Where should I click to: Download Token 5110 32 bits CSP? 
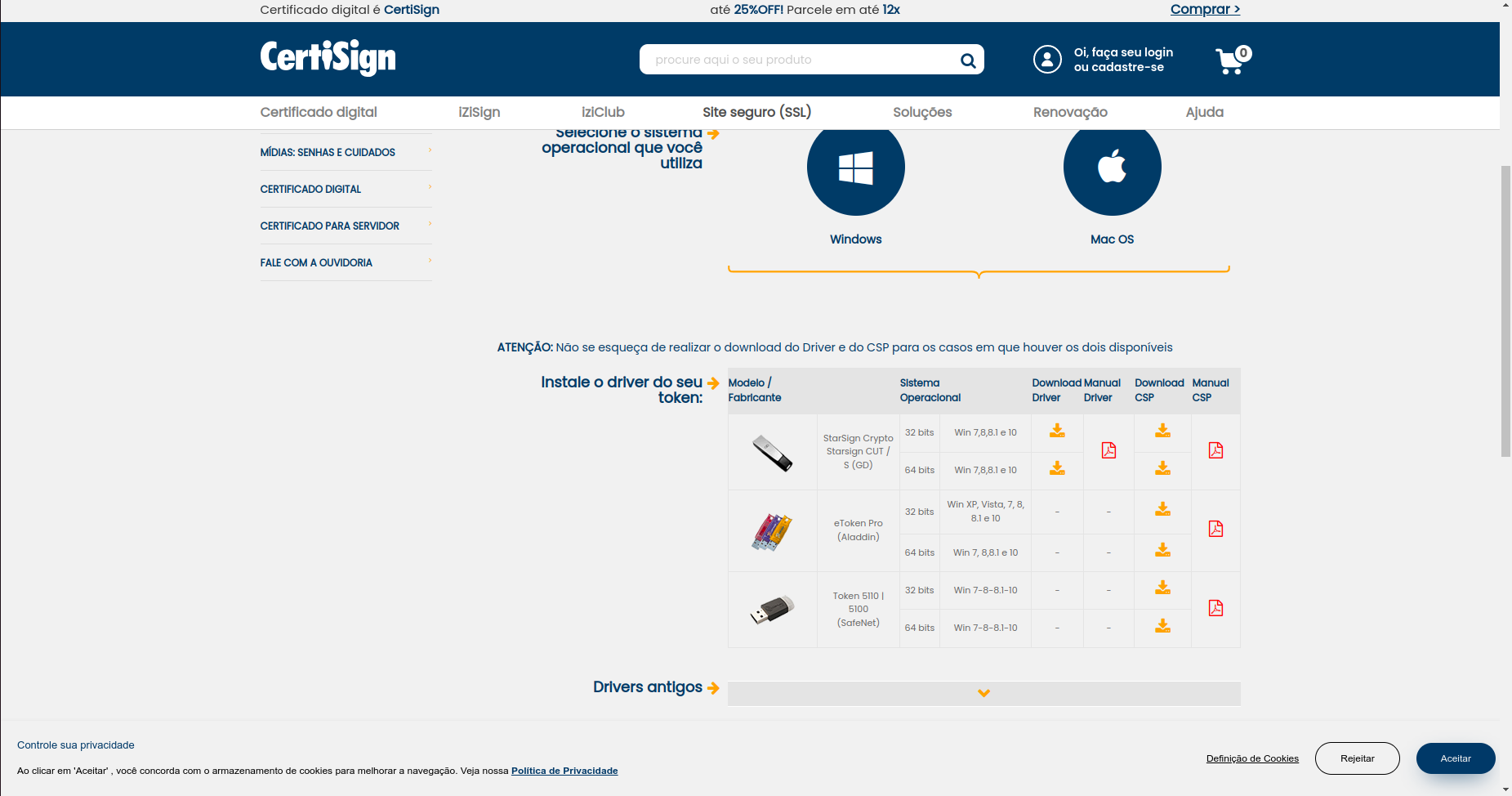[x=1162, y=588]
